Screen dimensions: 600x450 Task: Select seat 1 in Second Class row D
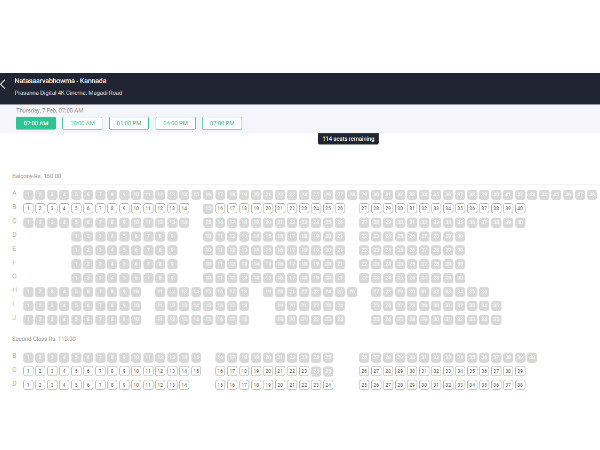pos(28,384)
